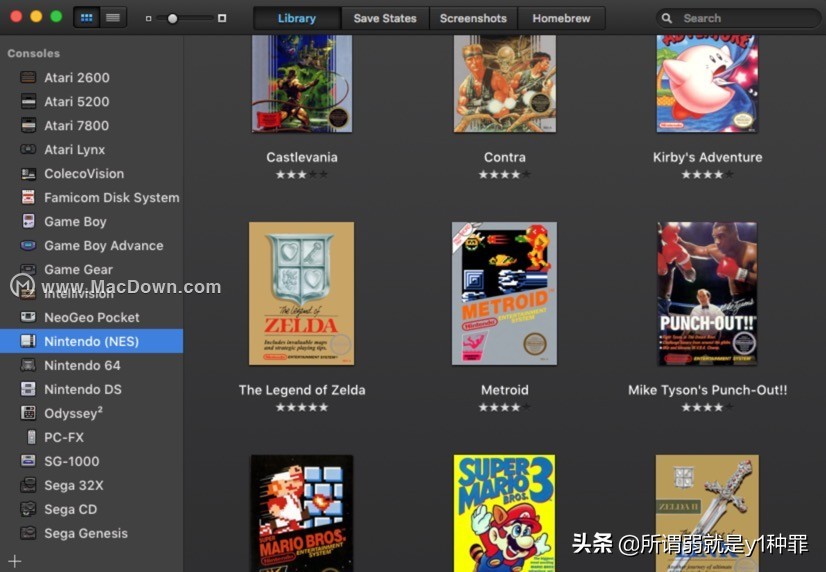Click the large-size icon beside slider
Screen dimensions: 826x572
click(222, 18)
